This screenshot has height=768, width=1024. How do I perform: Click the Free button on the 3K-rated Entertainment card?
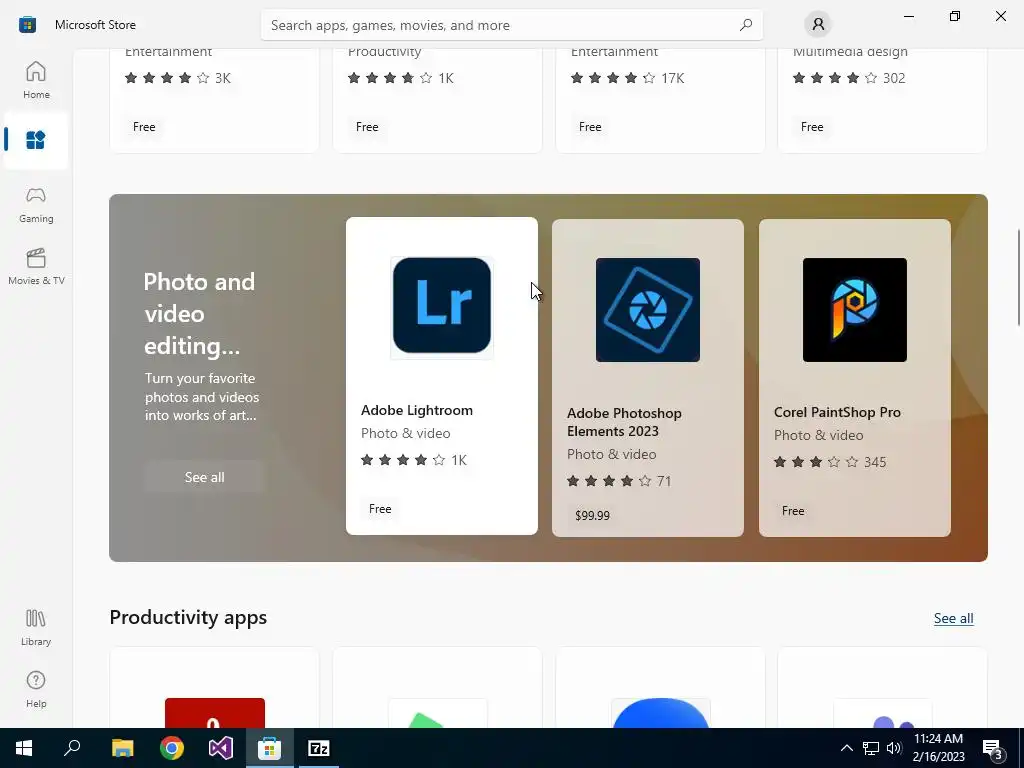point(144,127)
